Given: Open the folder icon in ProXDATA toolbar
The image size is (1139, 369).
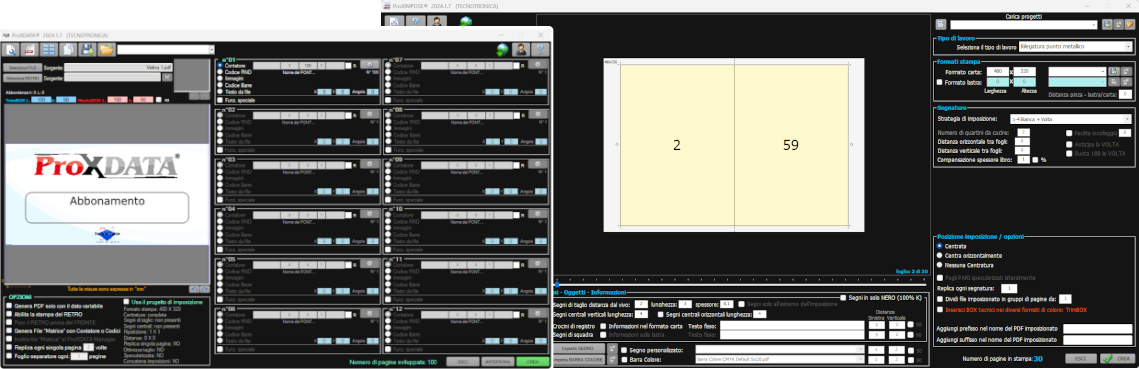Looking at the screenshot, I should click(106, 49).
